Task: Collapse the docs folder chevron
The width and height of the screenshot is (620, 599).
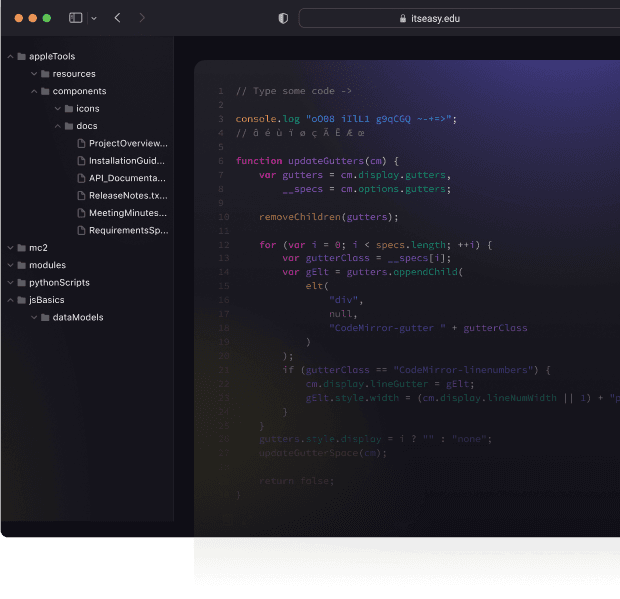Action: click(58, 126)
